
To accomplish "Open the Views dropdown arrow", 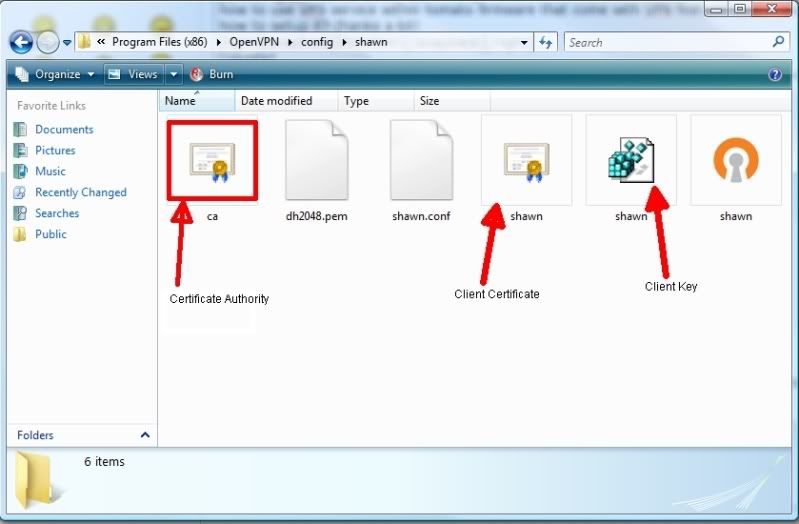I will click(x=173, y=74).
